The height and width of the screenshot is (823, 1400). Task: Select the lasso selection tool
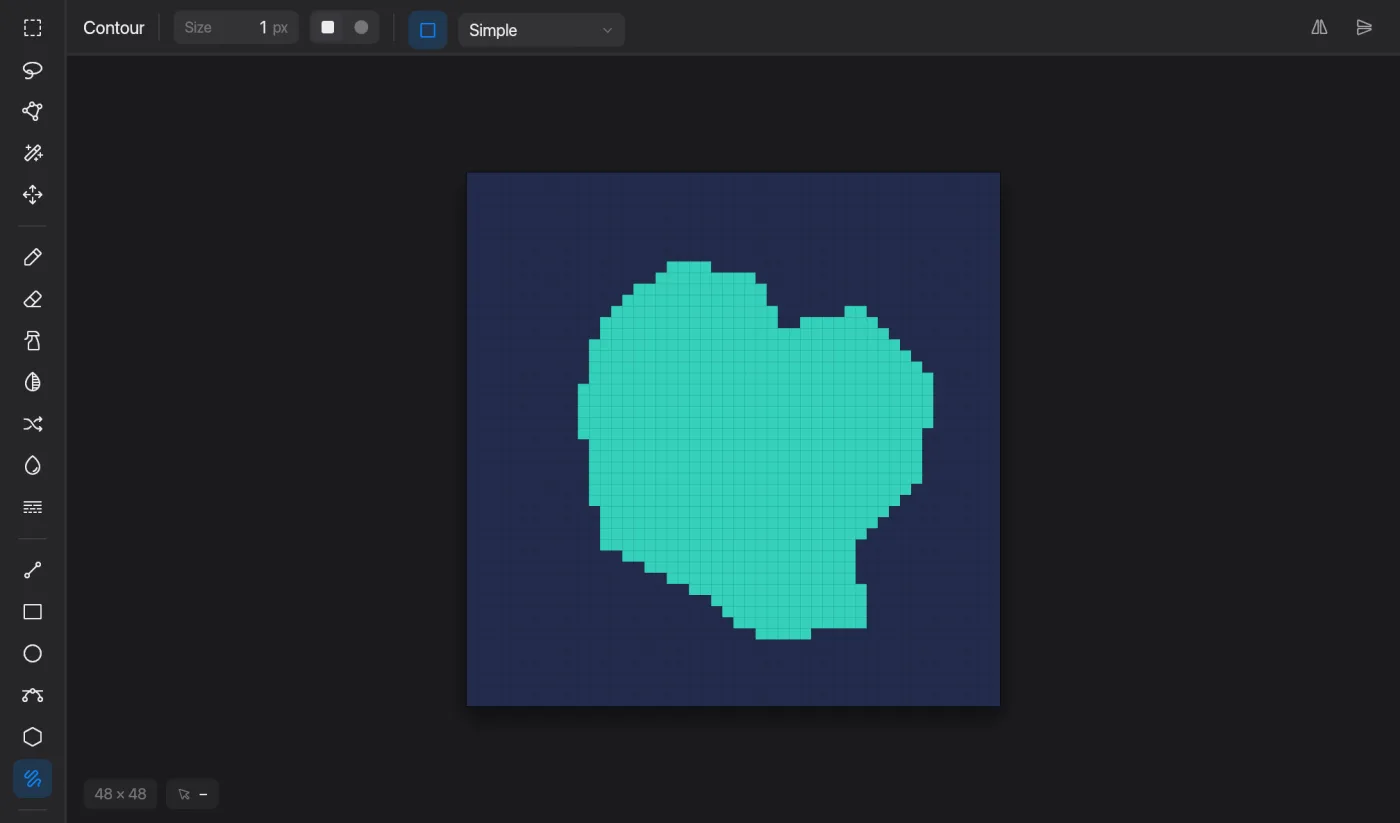(x=33, y=70)
